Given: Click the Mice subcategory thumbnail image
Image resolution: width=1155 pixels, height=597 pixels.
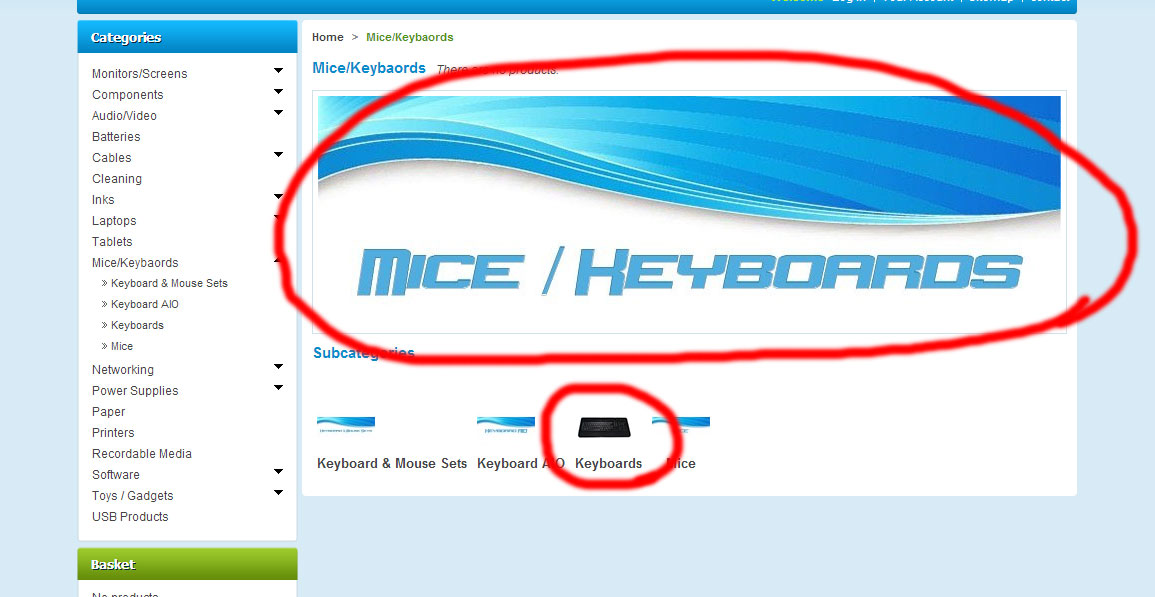Looking at the screenshot, I should coord(681,426).
